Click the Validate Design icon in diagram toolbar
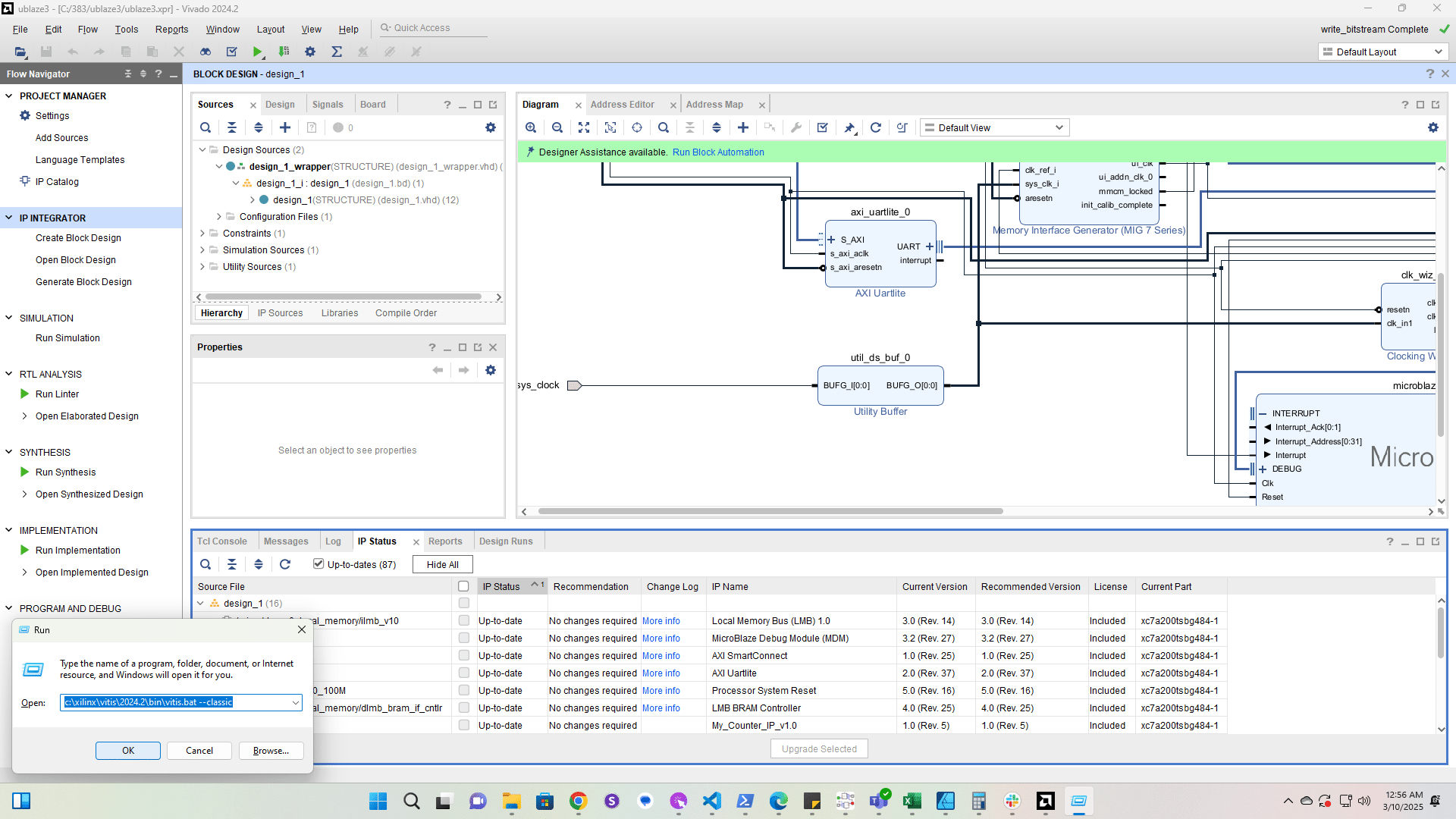This screenshot has height=819, width=1456. pyautogui.click(x=823, y=127)
